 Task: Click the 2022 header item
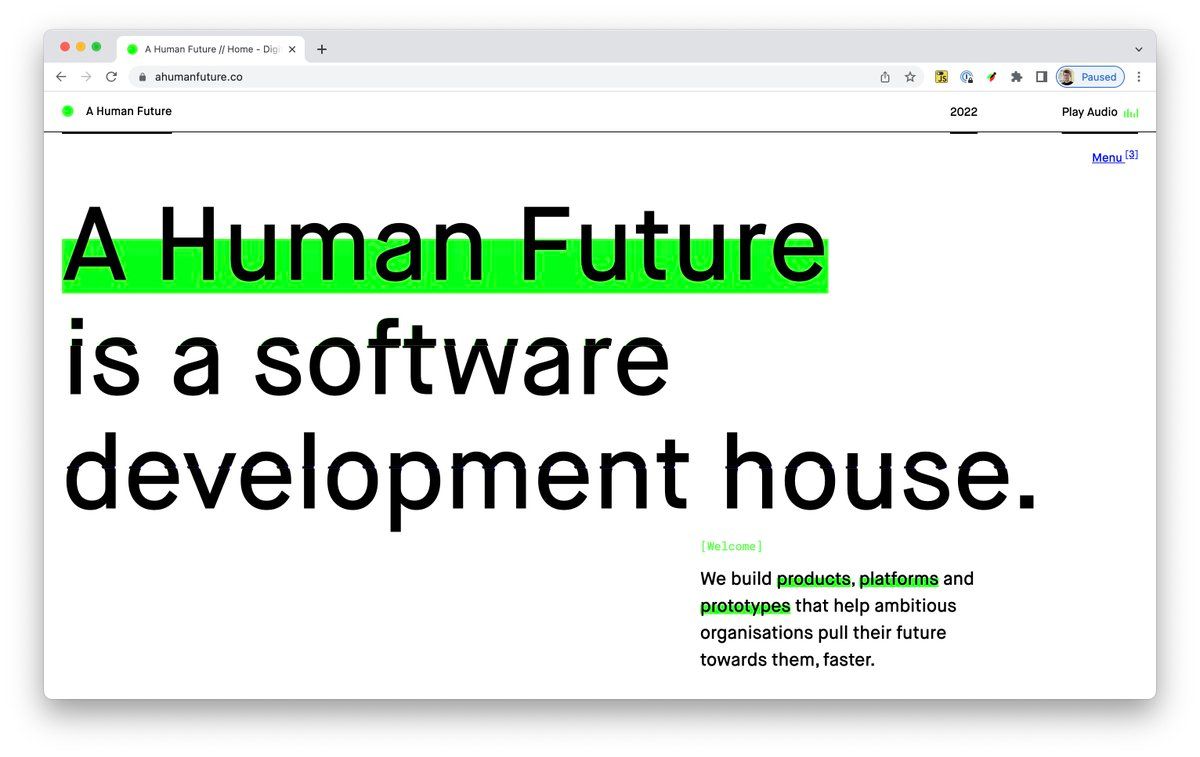963,112
